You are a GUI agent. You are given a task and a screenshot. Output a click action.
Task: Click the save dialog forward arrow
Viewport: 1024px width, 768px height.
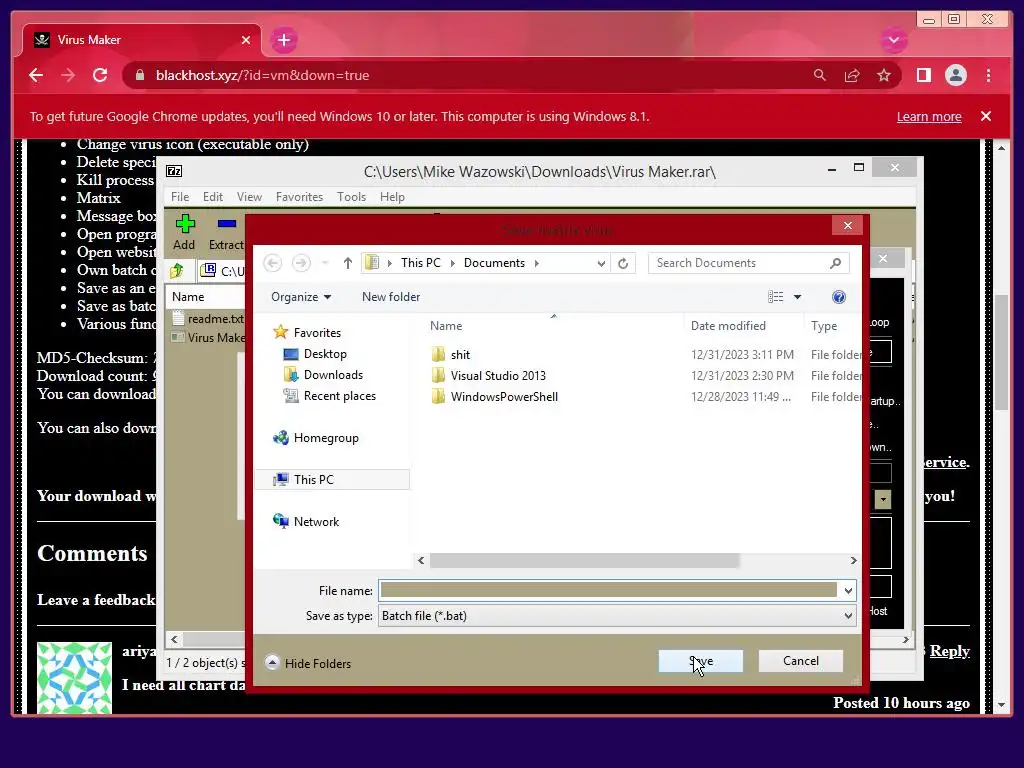pyautogui.click(x=300, y=263)
